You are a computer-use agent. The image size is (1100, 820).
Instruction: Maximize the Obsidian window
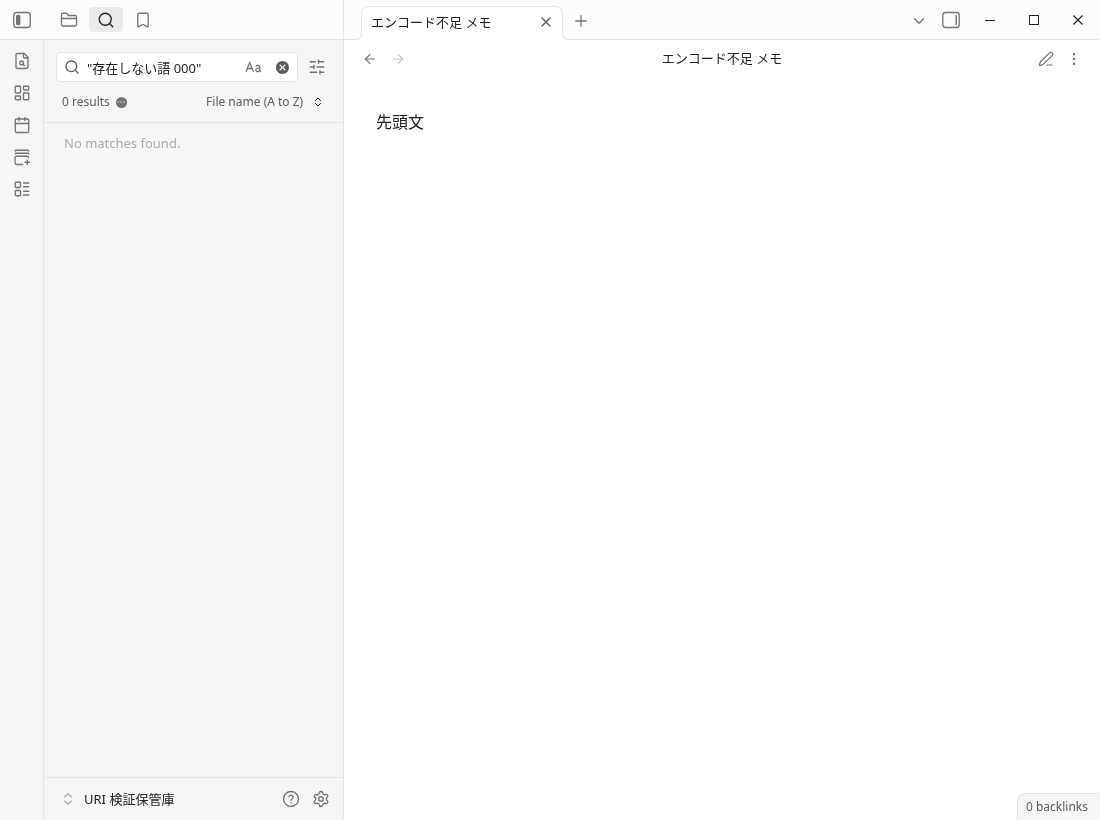point(1033,20)
